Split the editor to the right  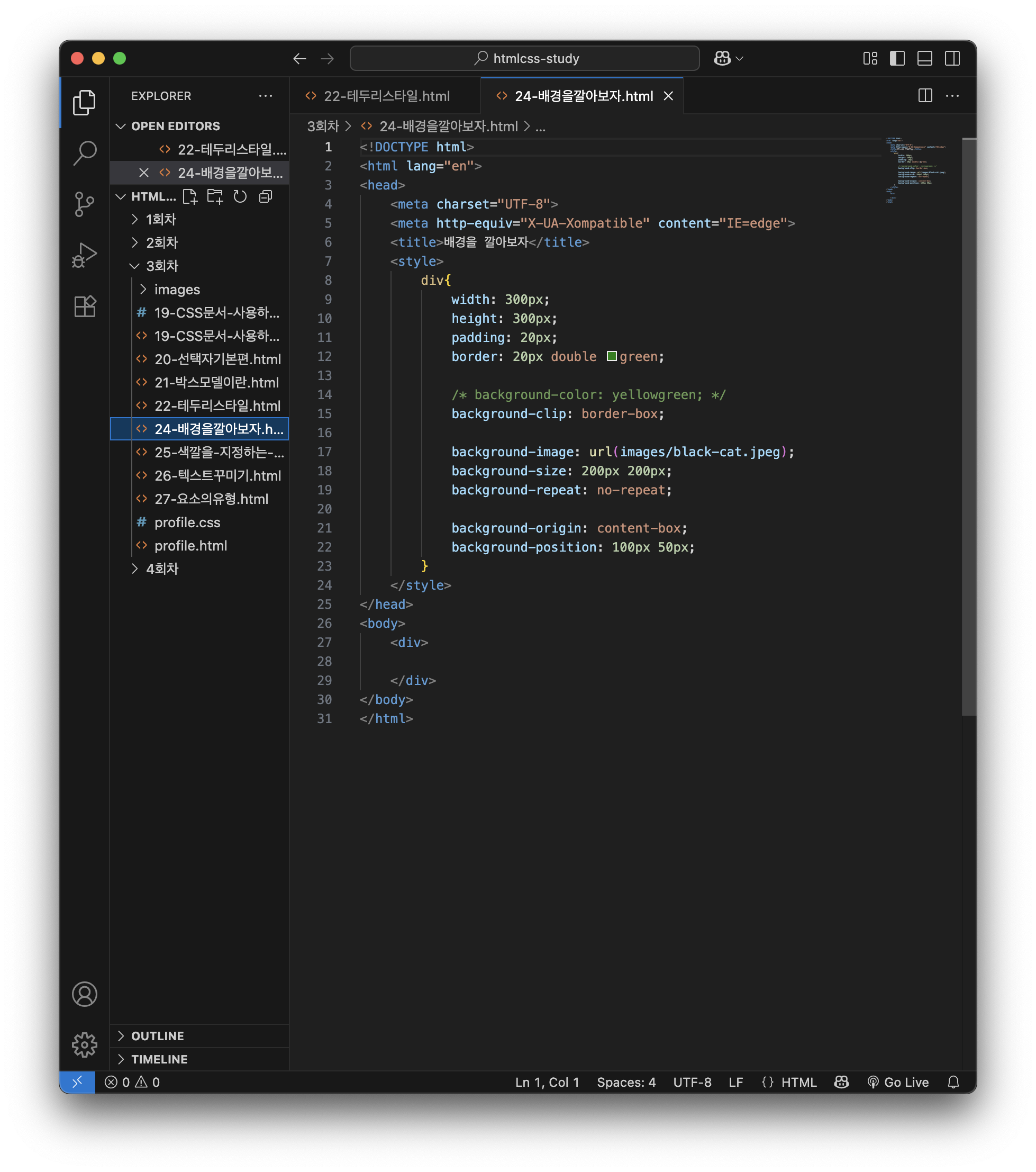tap(925, 96)
